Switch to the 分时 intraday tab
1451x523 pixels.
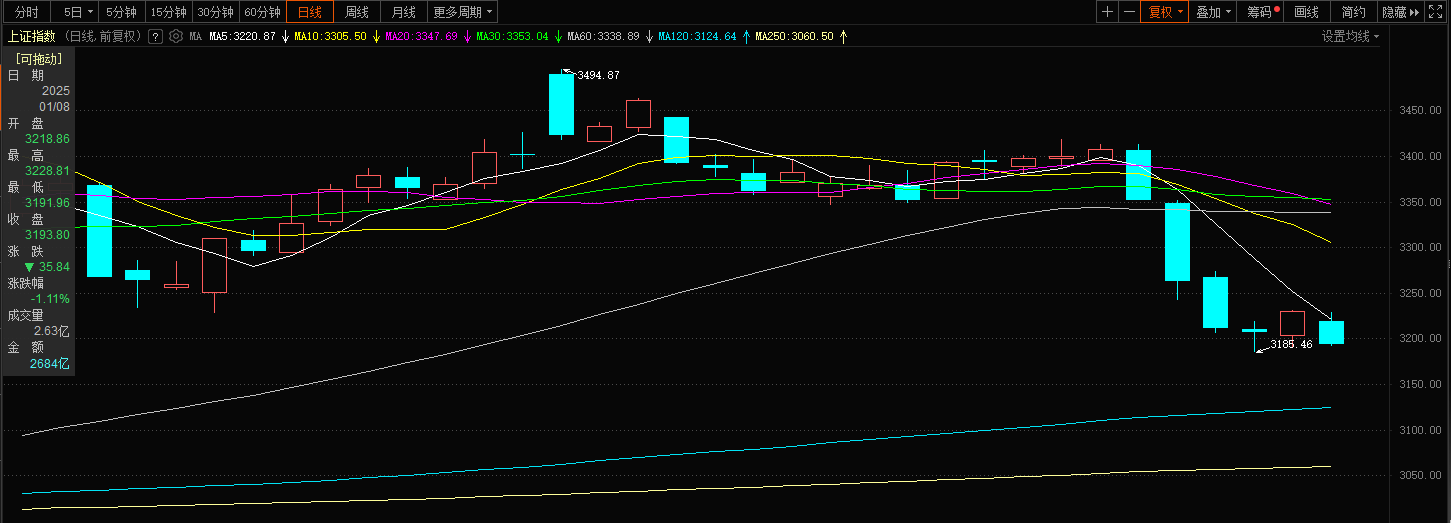coord(26,12)
